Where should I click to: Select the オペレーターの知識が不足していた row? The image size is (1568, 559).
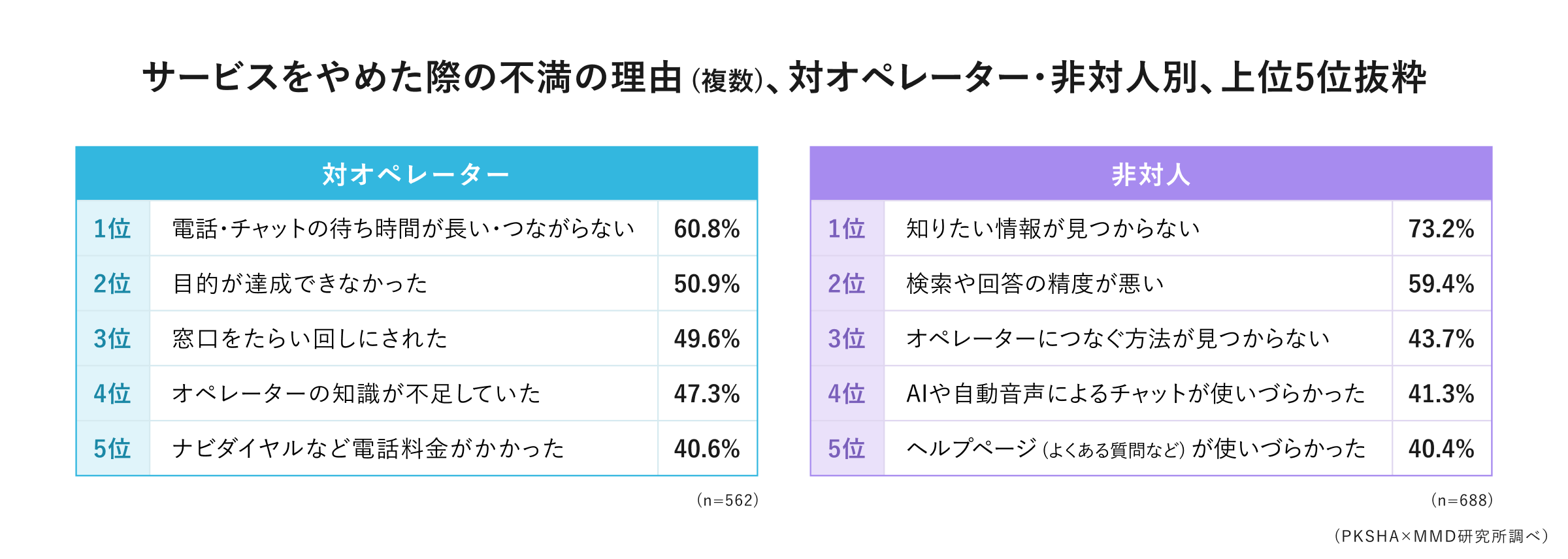(417, 393)
